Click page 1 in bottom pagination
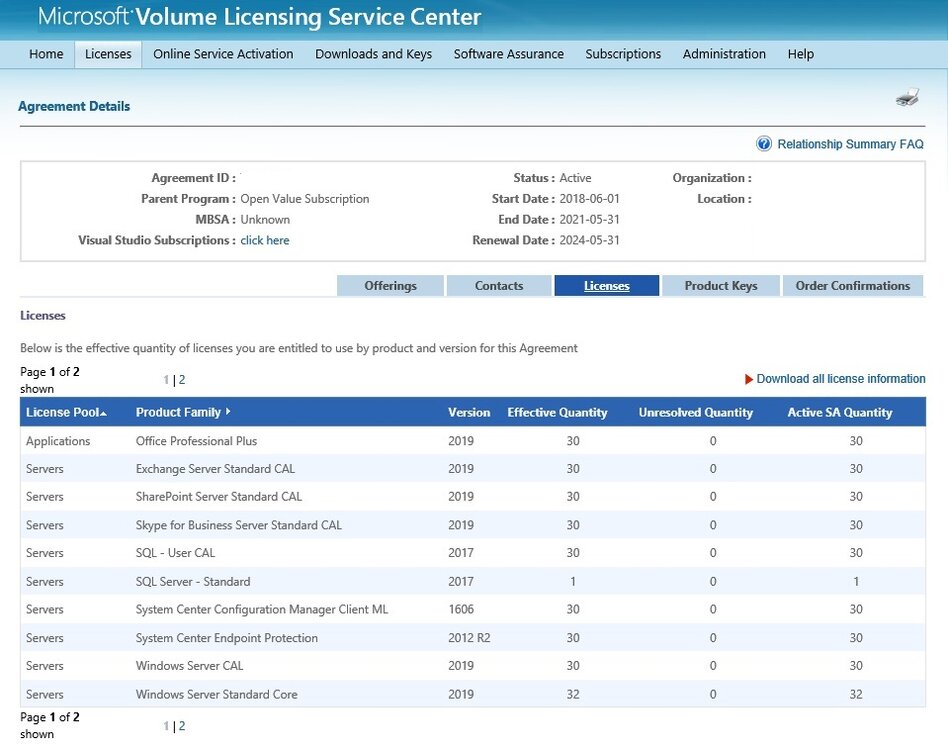Screen dimensions: 948x750 (166, 726)
